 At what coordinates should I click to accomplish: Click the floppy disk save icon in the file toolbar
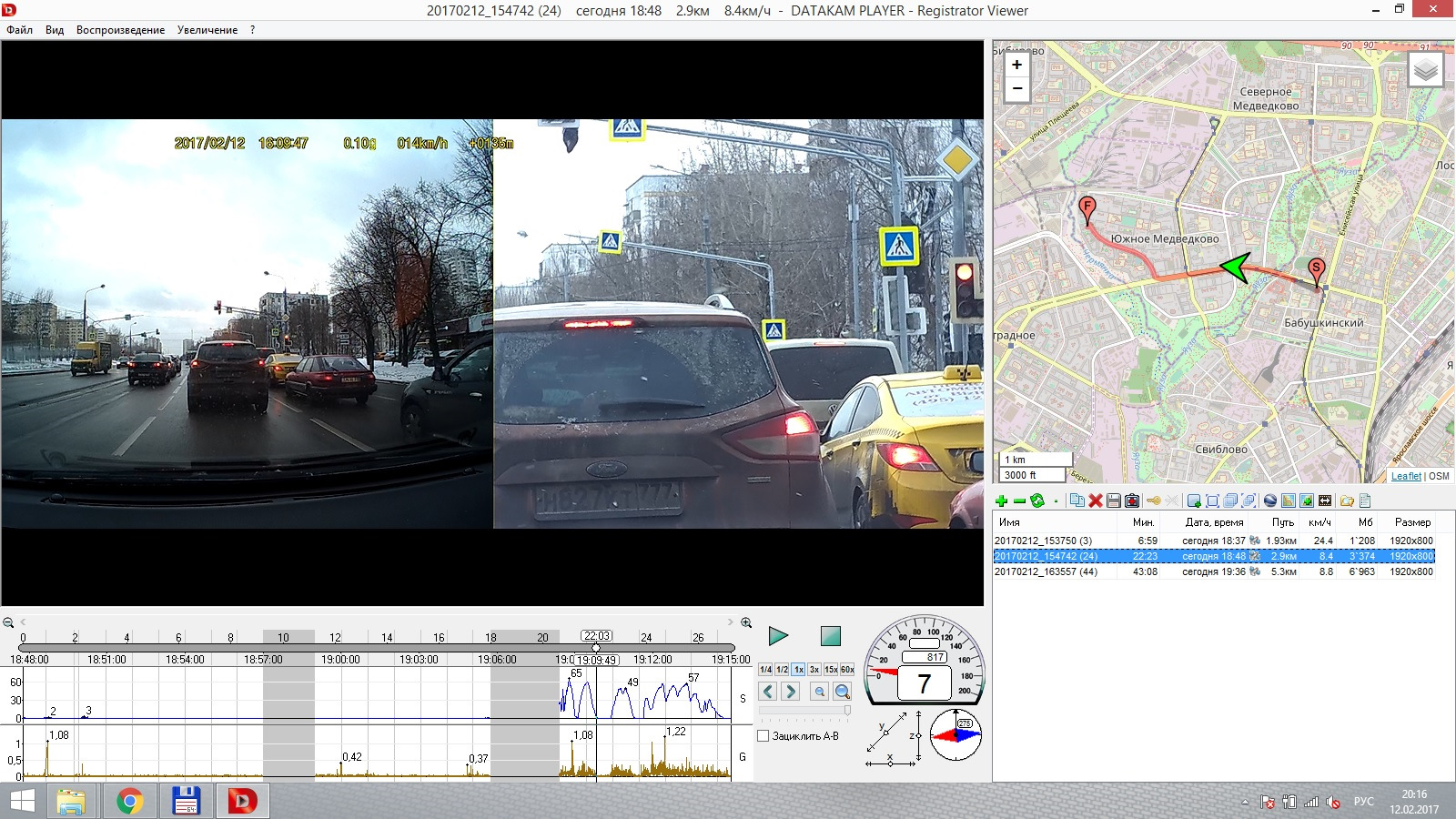(x=1114, y=501)
